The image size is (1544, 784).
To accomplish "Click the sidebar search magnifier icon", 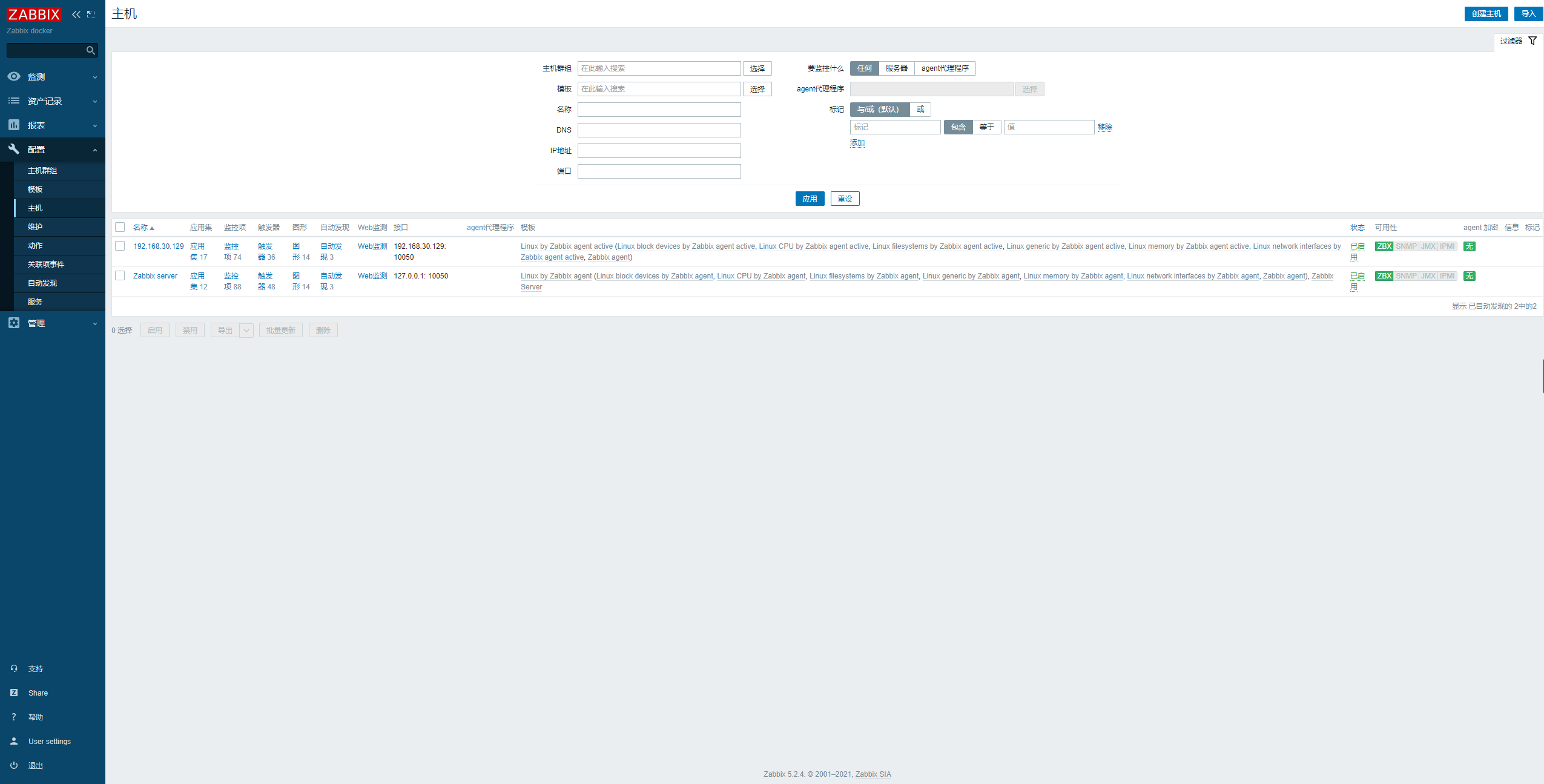I will (91, 50).
